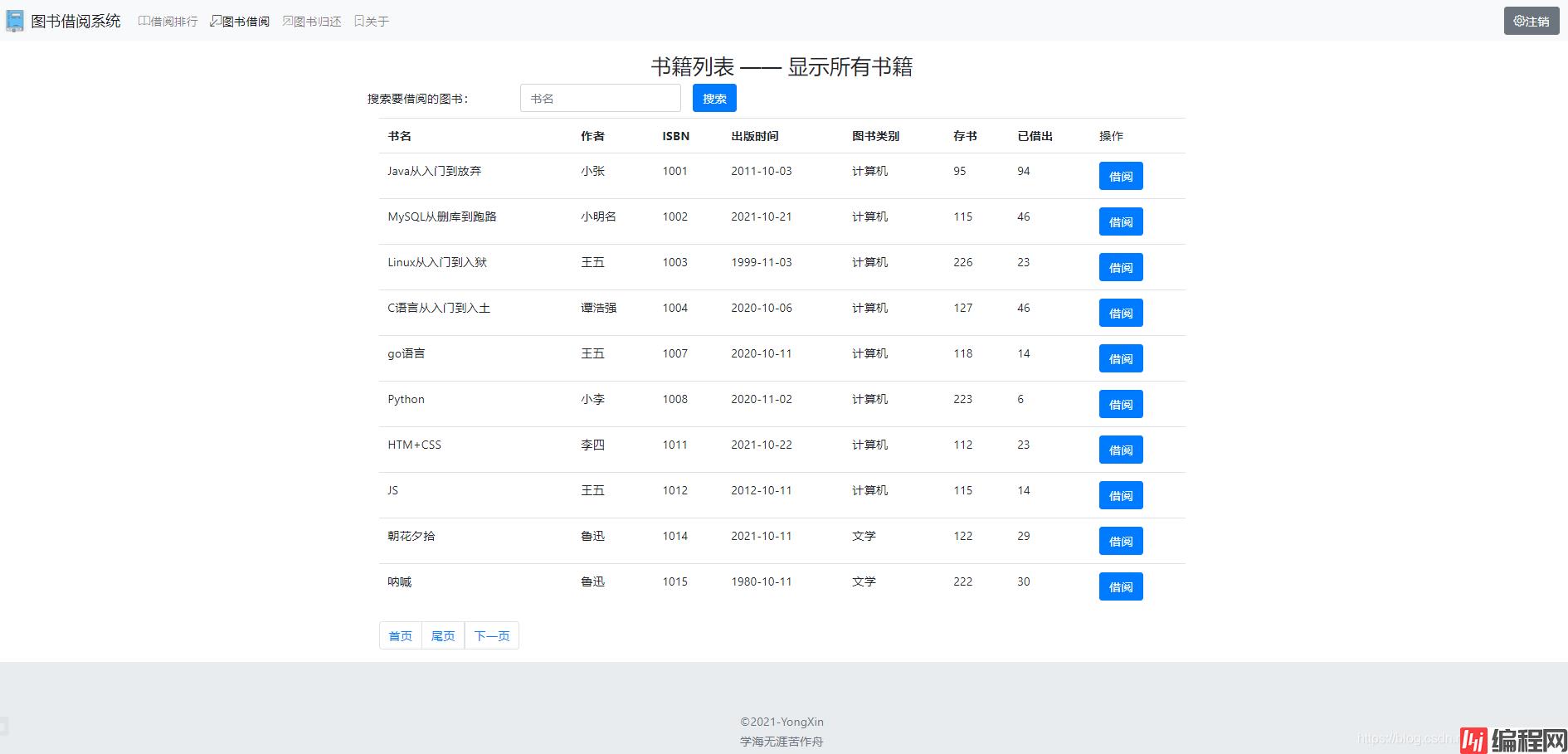Click date 2011-10-03 cell
Screen dimensions: 1568x754
click(762, 171)
